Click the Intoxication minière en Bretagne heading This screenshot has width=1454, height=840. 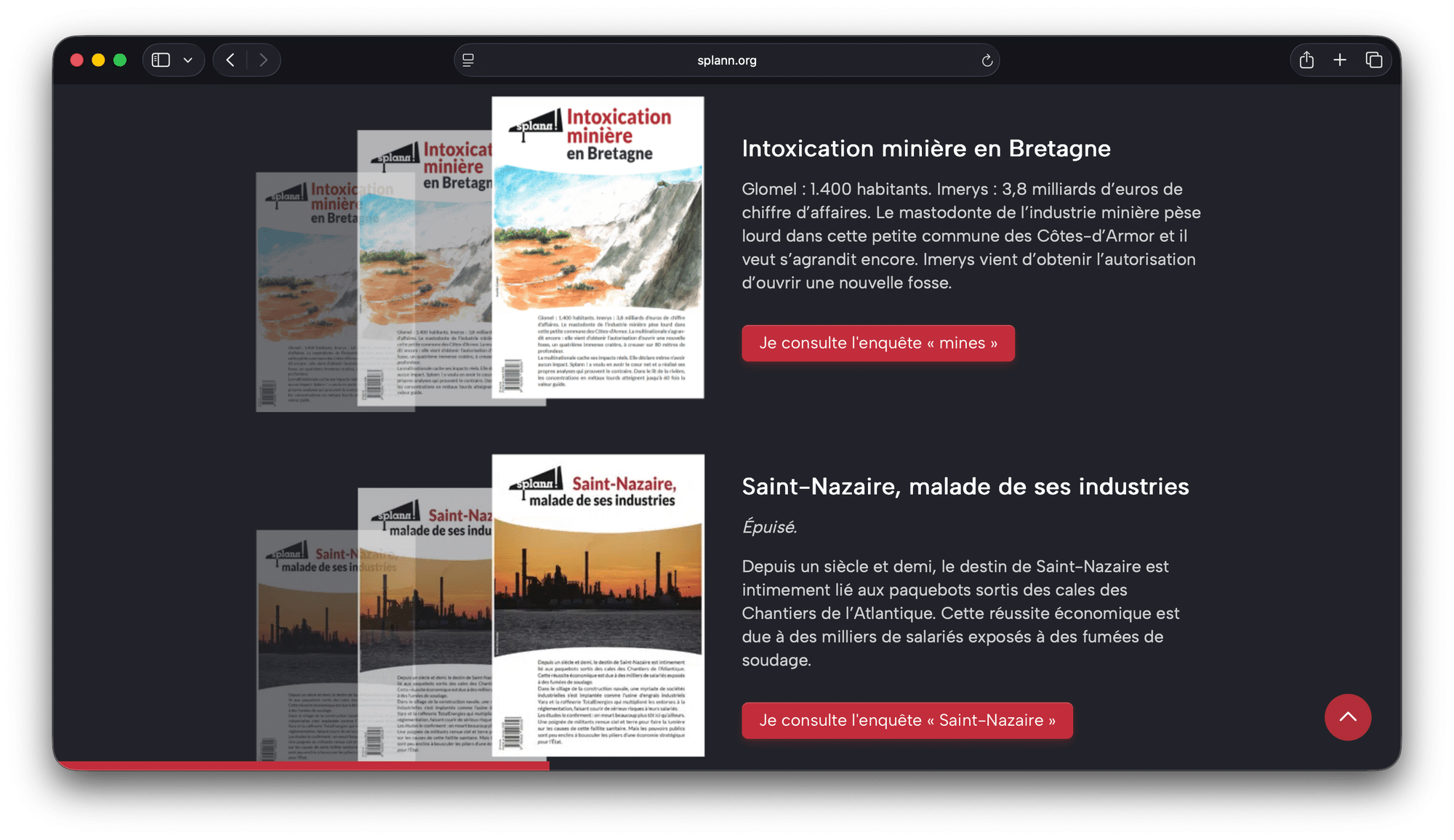coord(926,148)
